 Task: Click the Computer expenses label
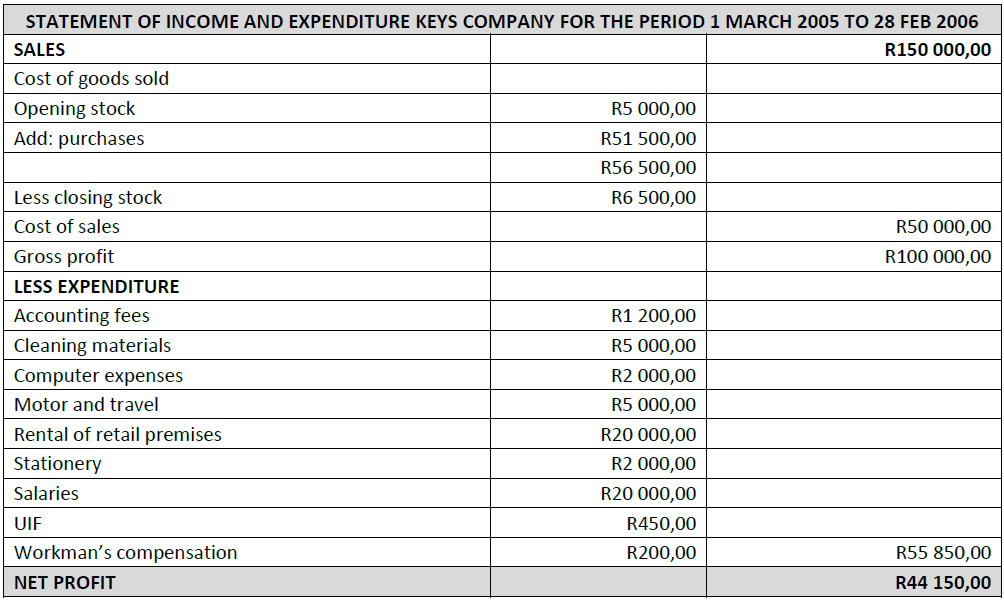click(x=98, y=376)
